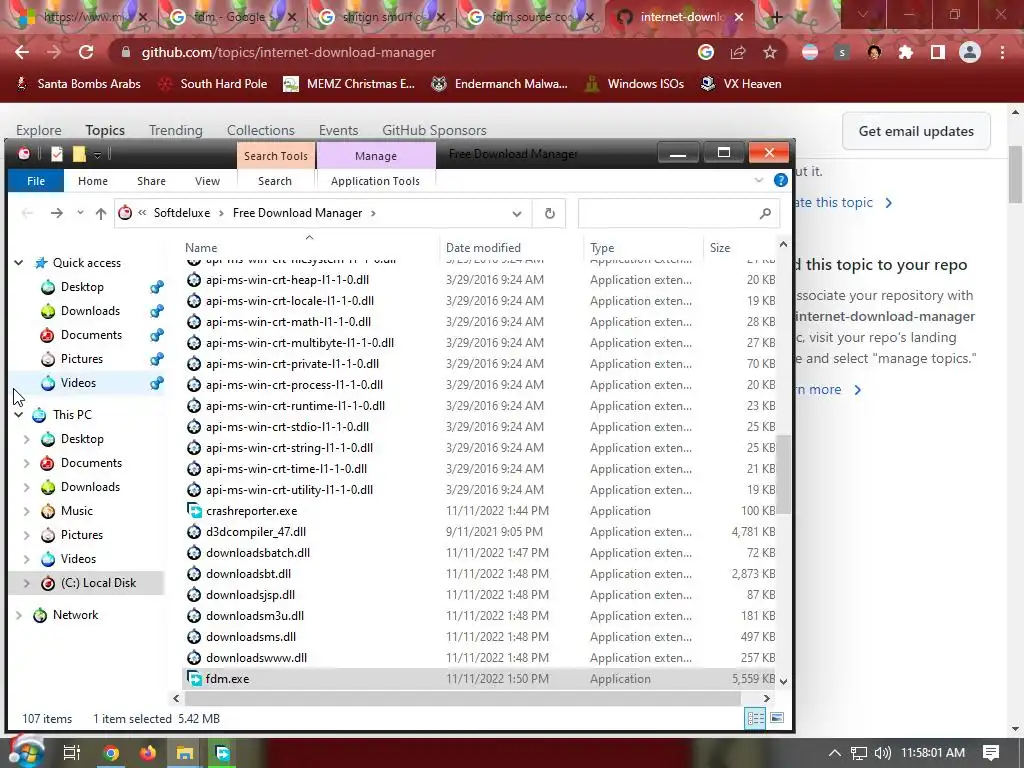The width and height of the screenshot is (1024, 768).
Task: Open the Chrome profile avatar icon
Action: 970,52
